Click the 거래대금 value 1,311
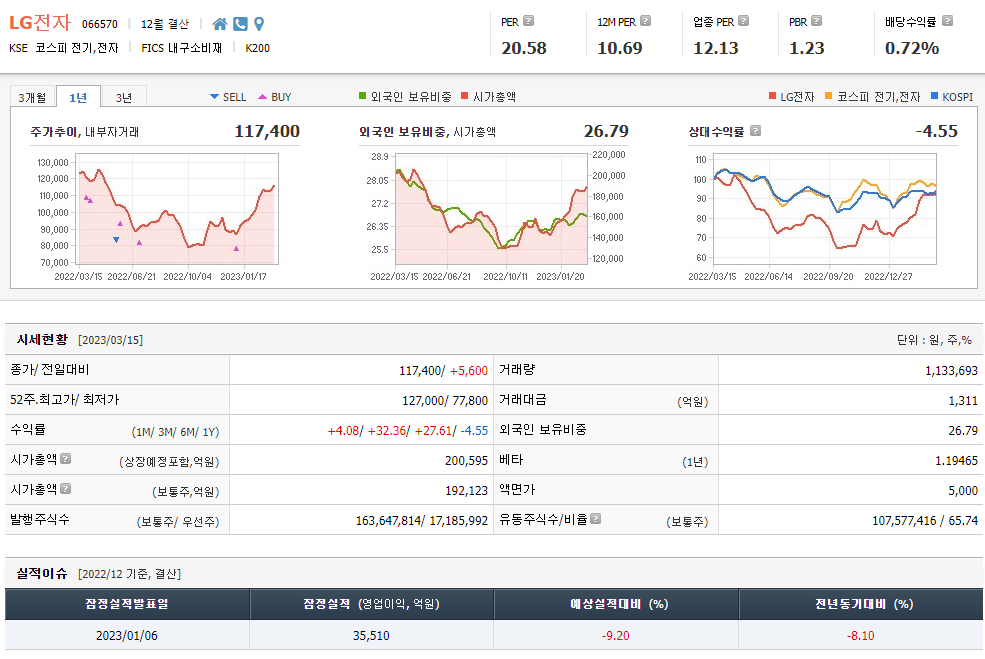985x659 pixels. (x=963, y=401)
